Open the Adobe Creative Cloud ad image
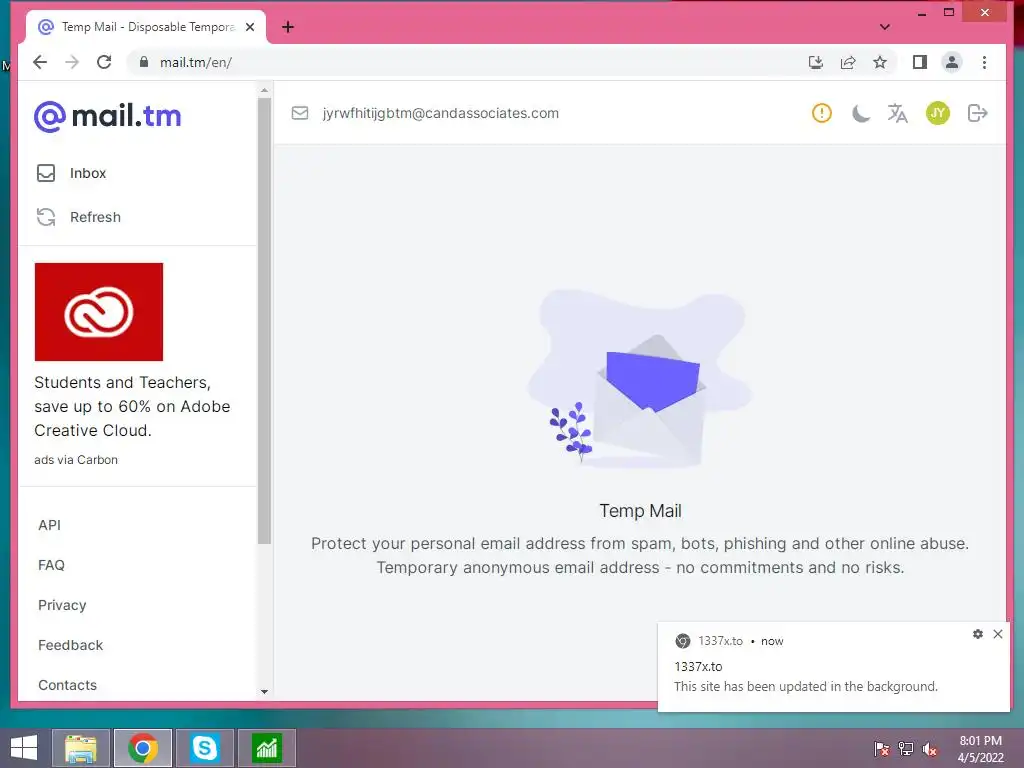This screenshot has height=768, width=1024. pyautogui.click(x=99, y=312)
